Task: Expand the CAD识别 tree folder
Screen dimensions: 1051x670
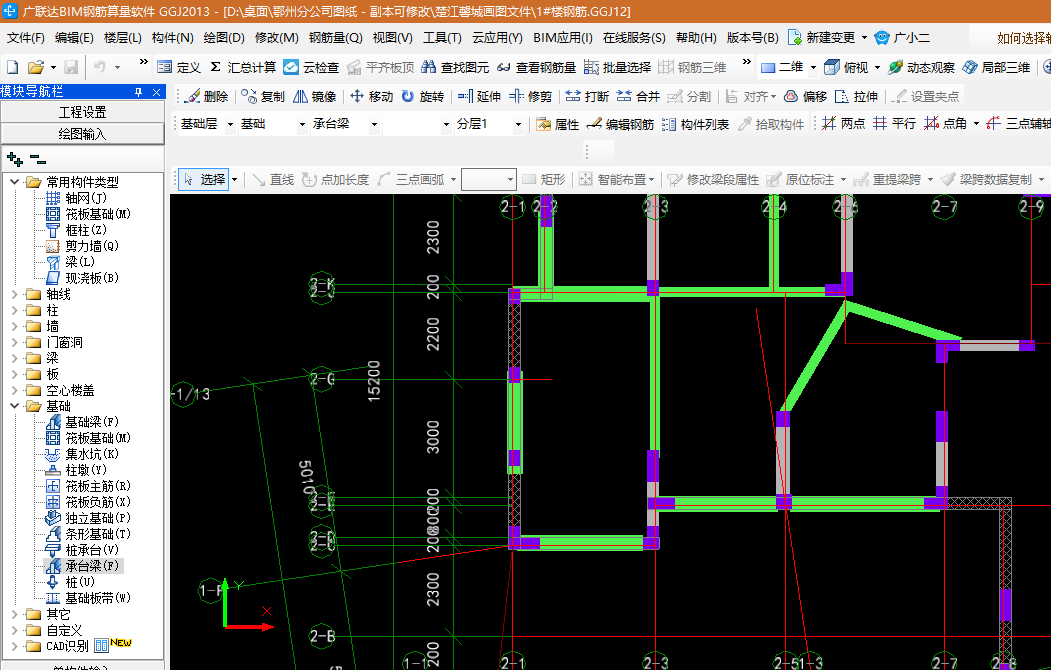Action: [x=15, y=646]
